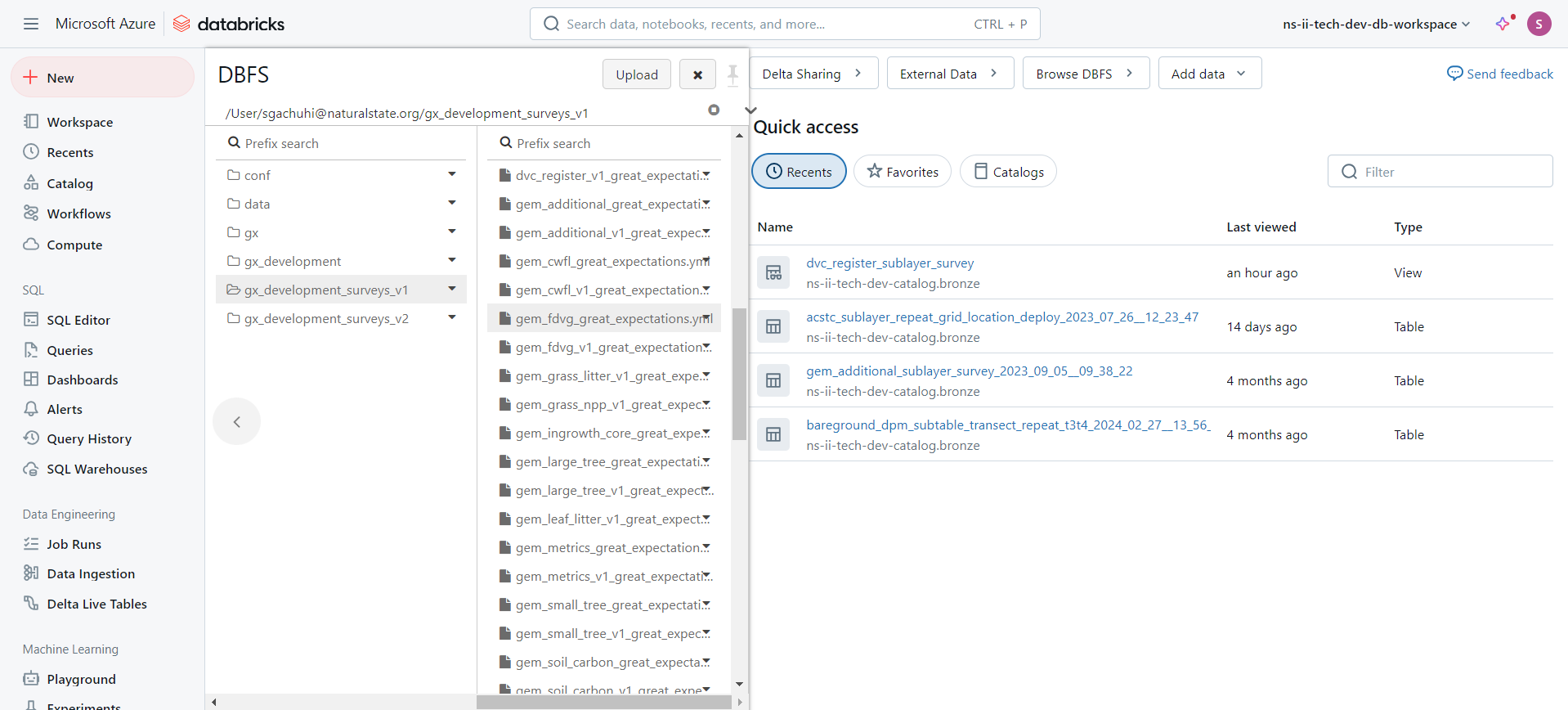The width and height of the screenshot is (1568, 710).
Task: Open the Databricks Assistant sparkle icon
Action: point(1503,24)
